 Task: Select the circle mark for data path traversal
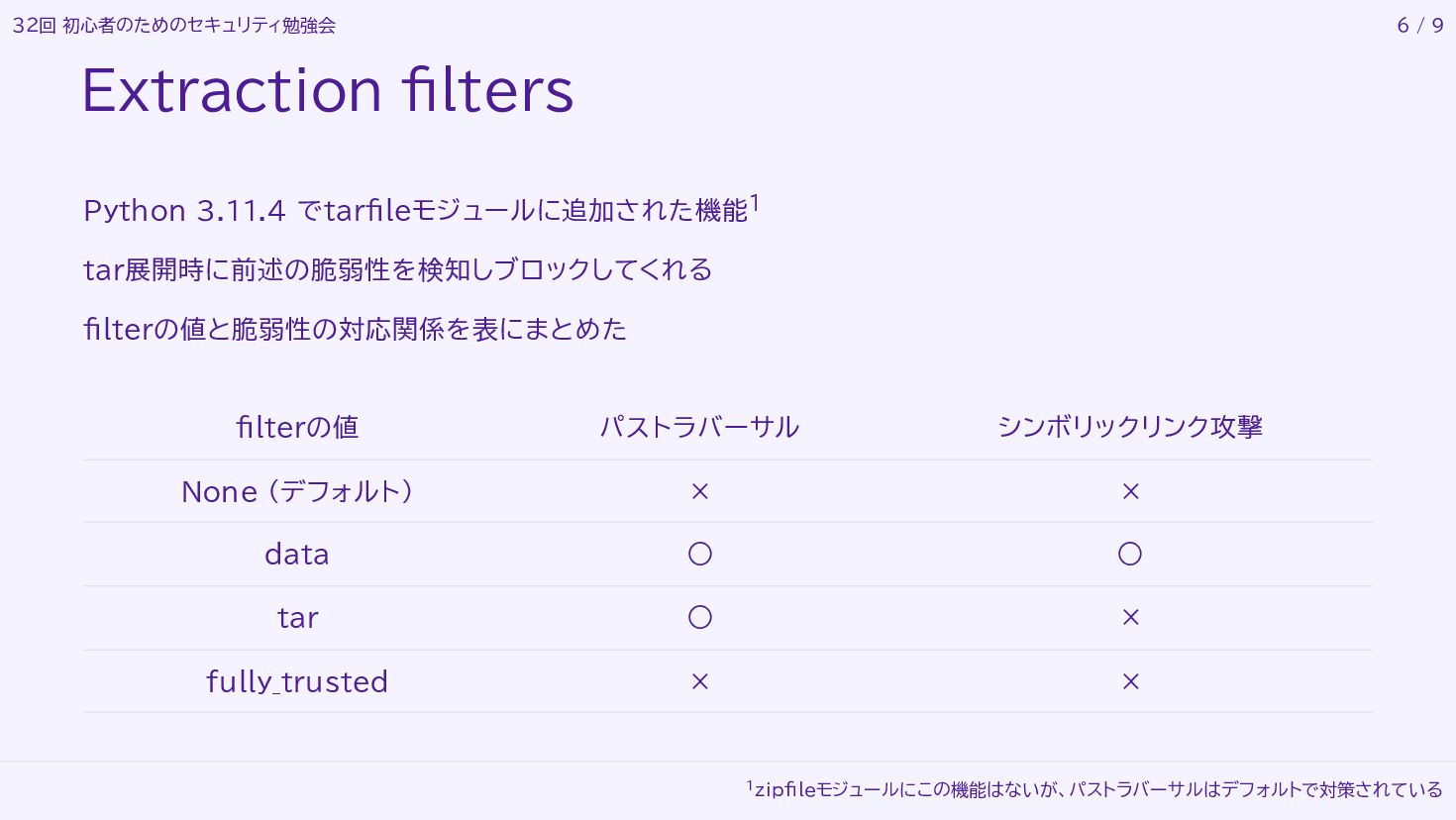[x=699, y=554]
